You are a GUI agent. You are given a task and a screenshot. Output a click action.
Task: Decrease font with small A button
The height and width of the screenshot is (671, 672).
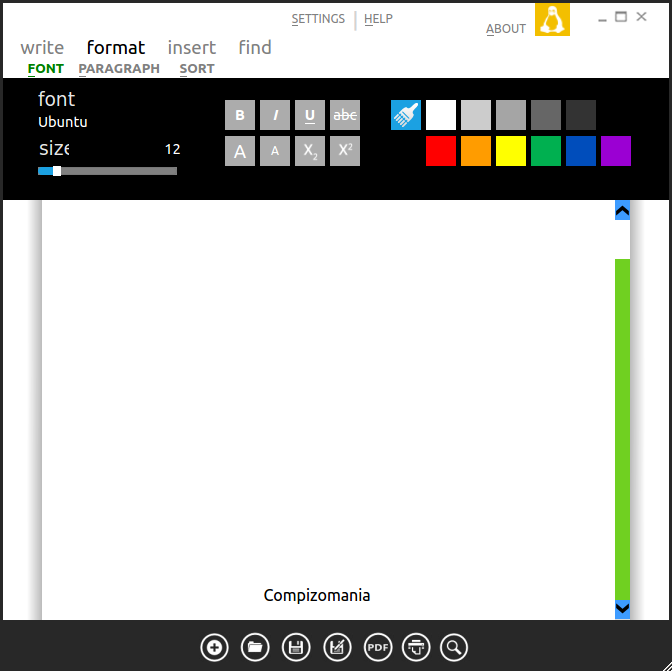click(275, 151)
